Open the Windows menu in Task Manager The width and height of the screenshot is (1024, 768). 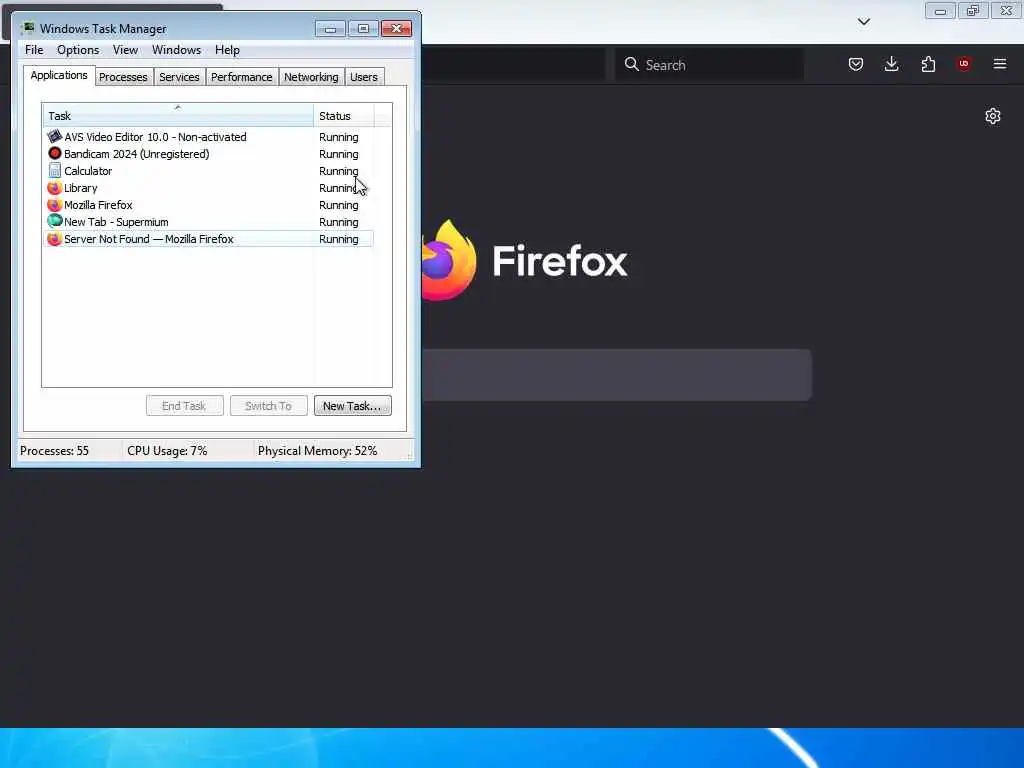pos(176,50)
